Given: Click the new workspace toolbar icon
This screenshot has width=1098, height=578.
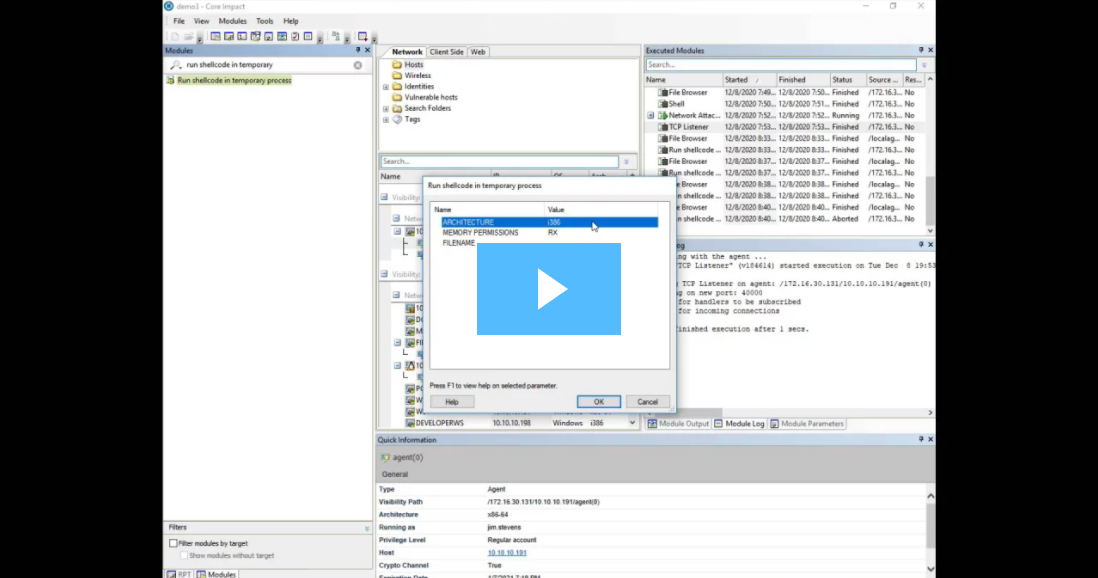Looking at the screenshot, I should tap(175, 37).
